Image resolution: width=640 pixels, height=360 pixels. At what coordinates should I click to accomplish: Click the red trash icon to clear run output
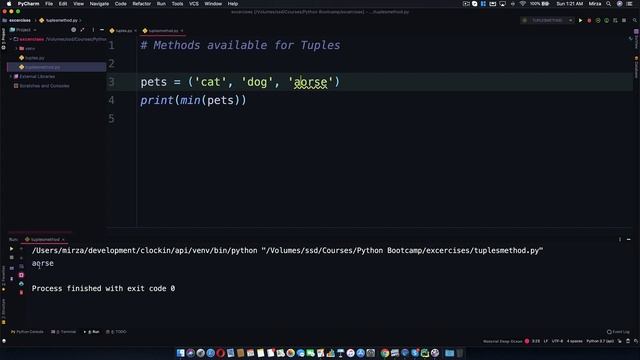[21, 293]
